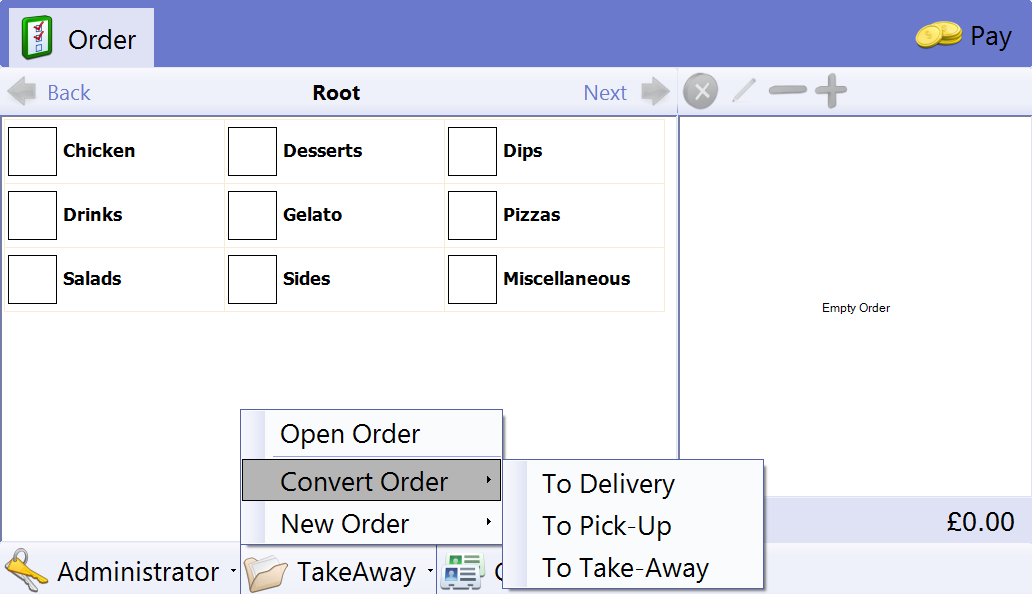Pick To Pick-Up conversion option

pyautogui.click(x=606, y=526)
